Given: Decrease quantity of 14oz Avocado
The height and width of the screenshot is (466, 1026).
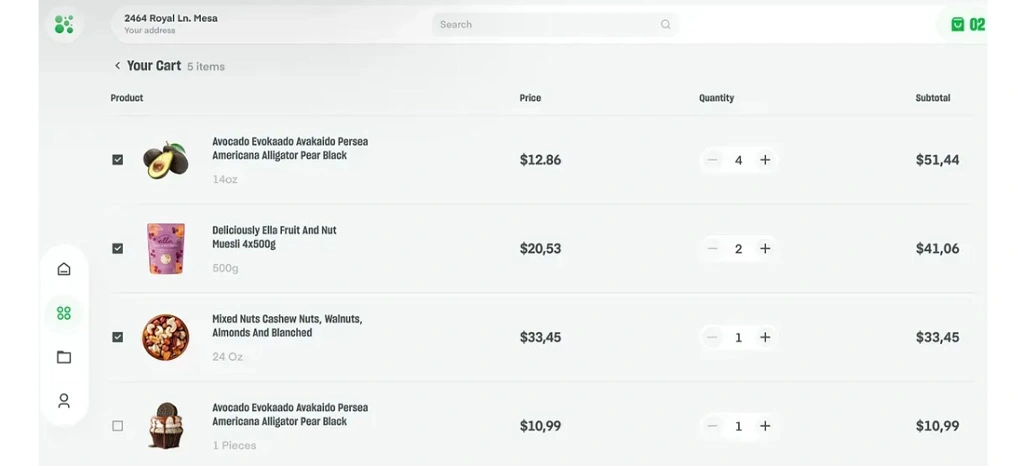Looking at the screenshot, I should (x=713, y=160).
